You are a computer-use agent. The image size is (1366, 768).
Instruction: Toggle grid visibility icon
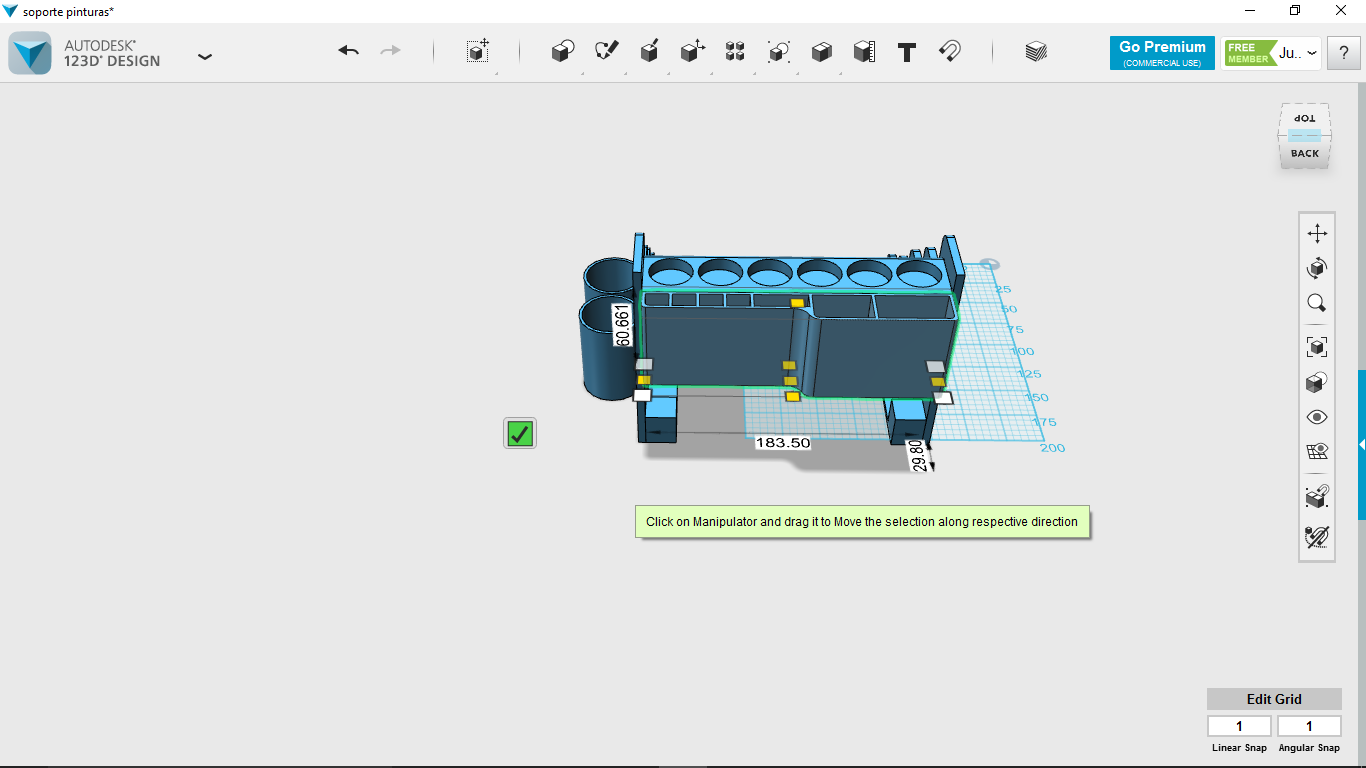click(x=1317, y=452)
